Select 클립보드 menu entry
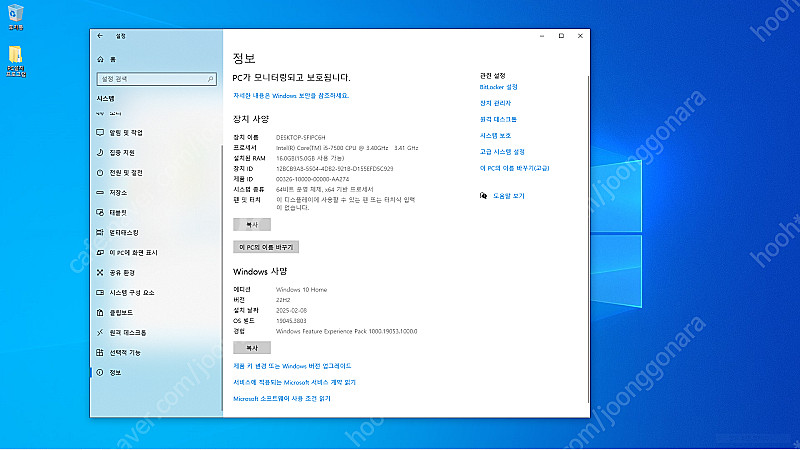This screenshot has width=800, height=450. pyautogui.click(x=121, y=312)
